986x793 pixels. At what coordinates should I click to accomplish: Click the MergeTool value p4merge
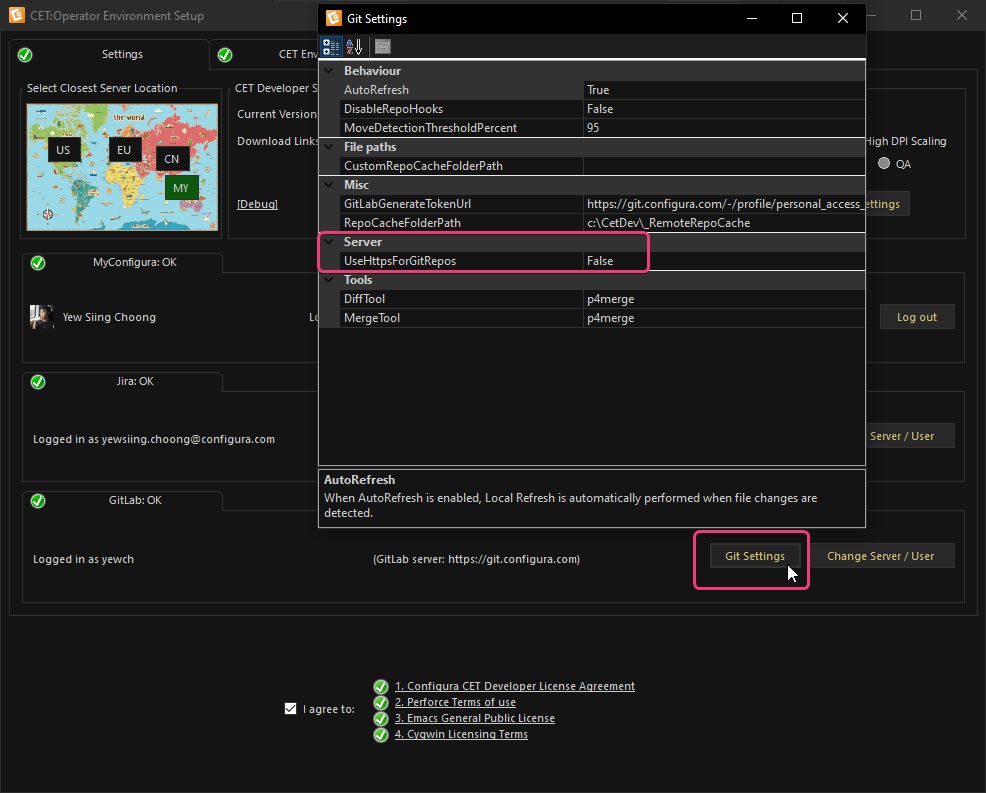[x=724, y=318]
